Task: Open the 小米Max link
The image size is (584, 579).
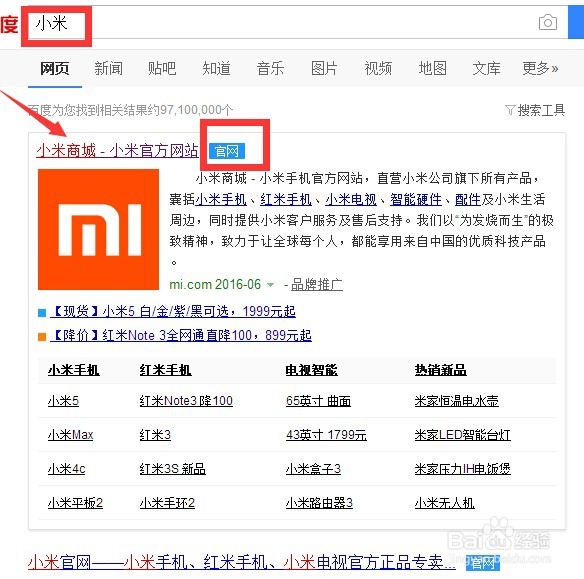Action: click(x=70, y=435)
